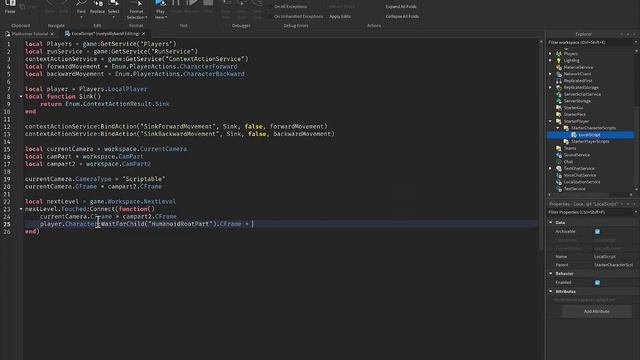Click Expand All Folds
The image size is (640, 360).
click(401, 7)
